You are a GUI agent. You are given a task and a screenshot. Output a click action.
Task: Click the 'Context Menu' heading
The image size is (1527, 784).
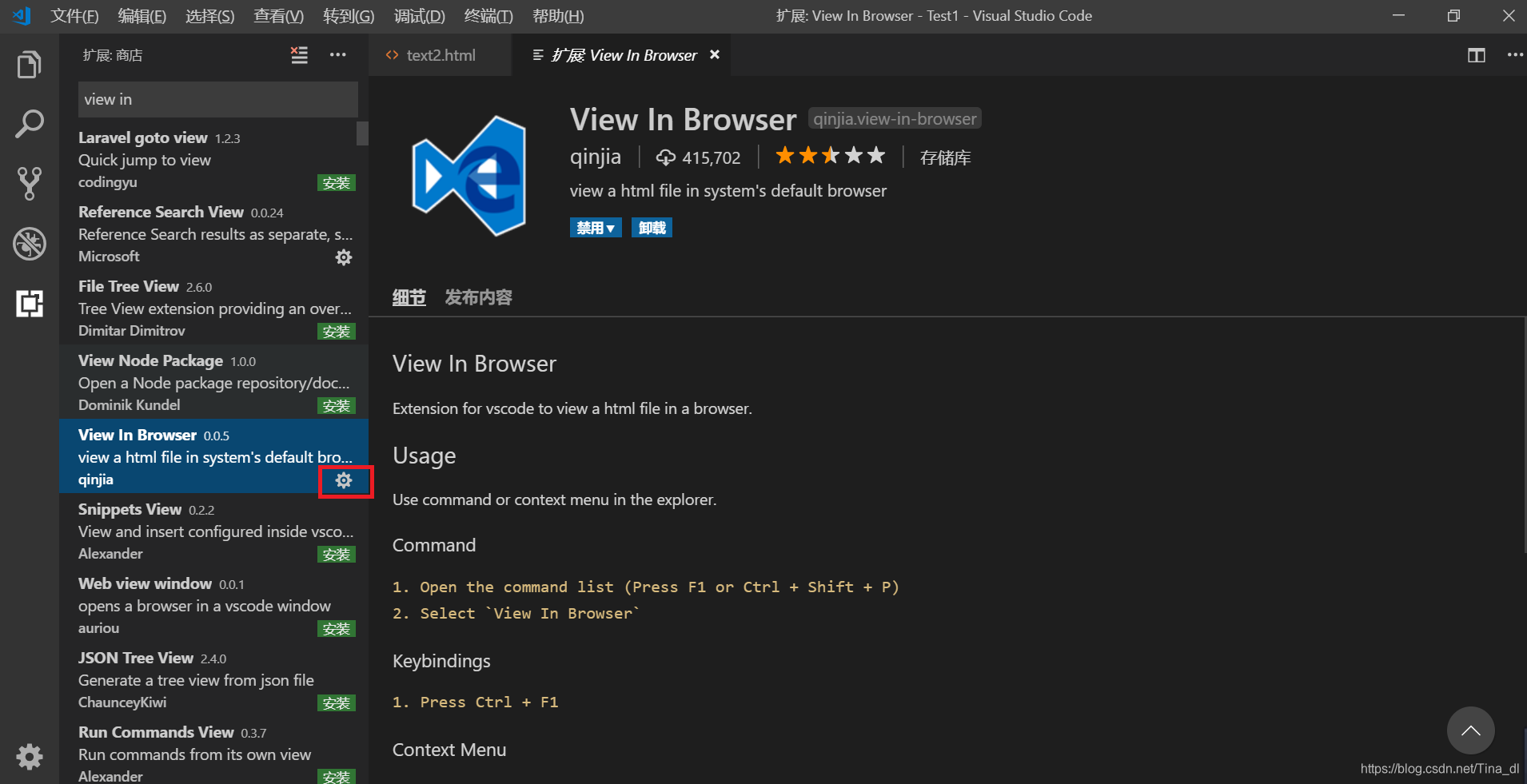coord(449,750)
